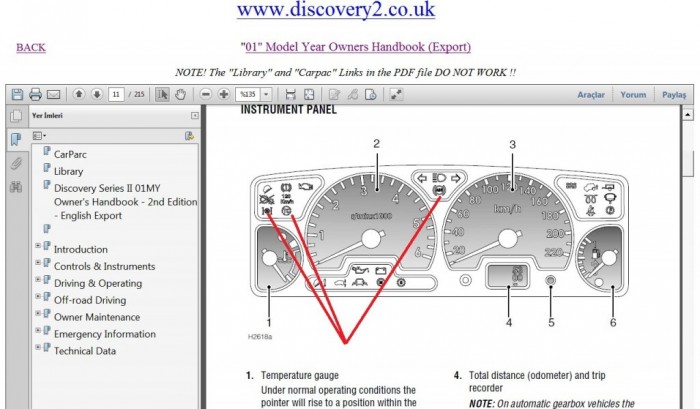Zoom in with the plus button
This screenshot has height=409, width=700.
pos(224,94)
